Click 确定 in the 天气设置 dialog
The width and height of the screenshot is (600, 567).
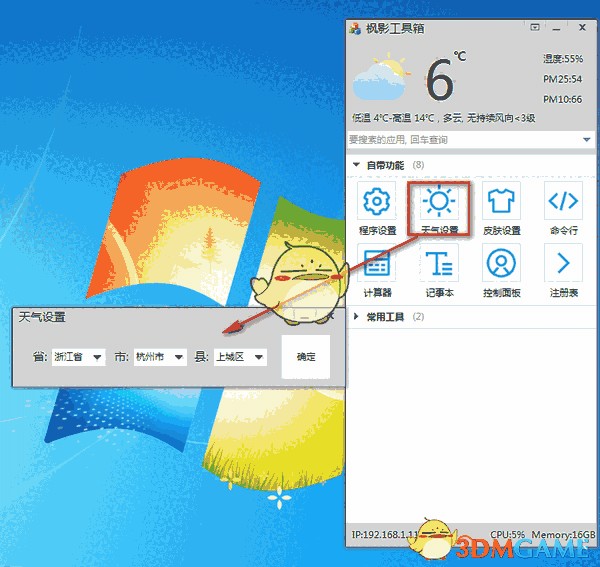point(306,357)
